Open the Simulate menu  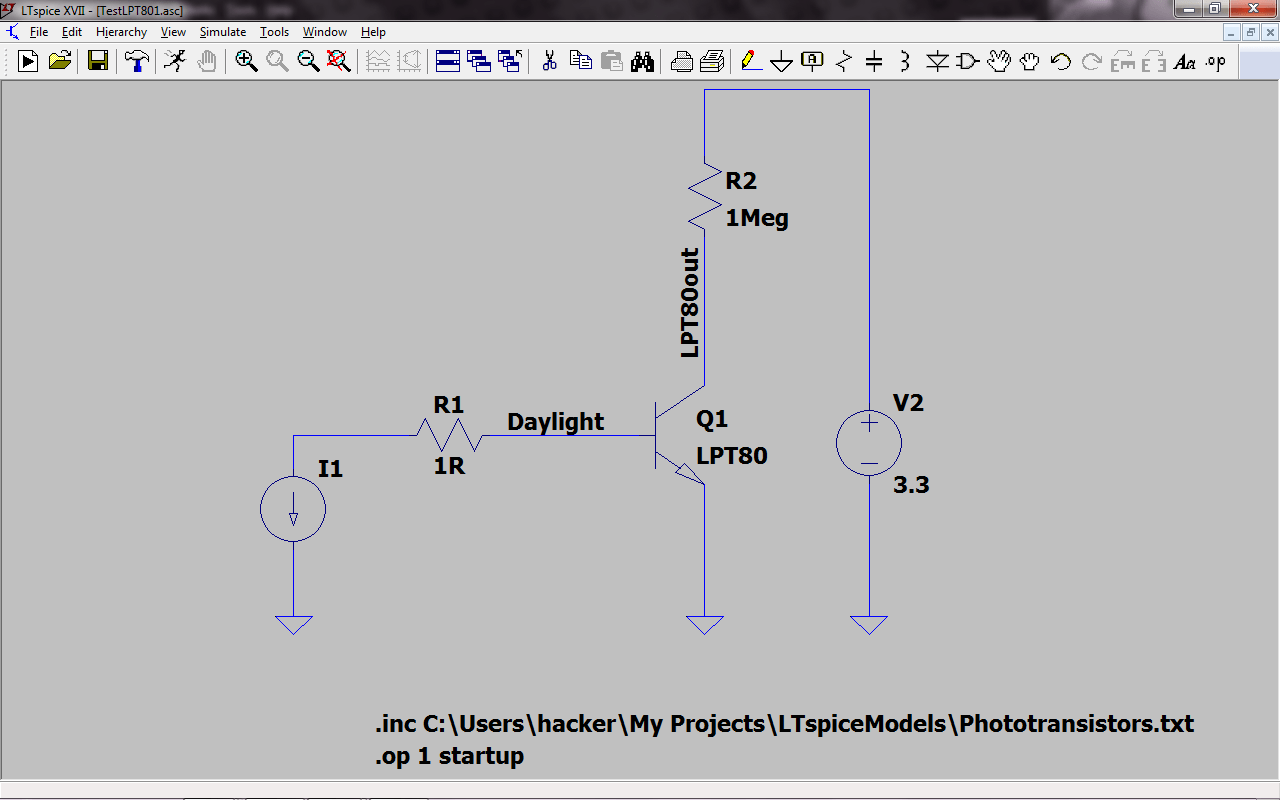(x=222, y=31)
